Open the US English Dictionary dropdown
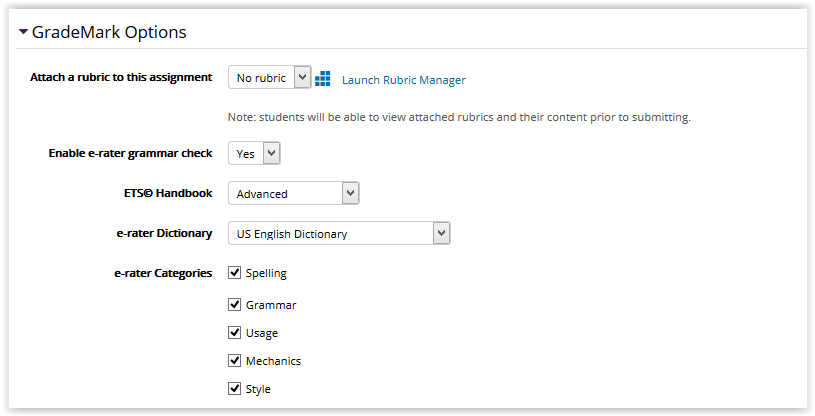 coord(339,233)
